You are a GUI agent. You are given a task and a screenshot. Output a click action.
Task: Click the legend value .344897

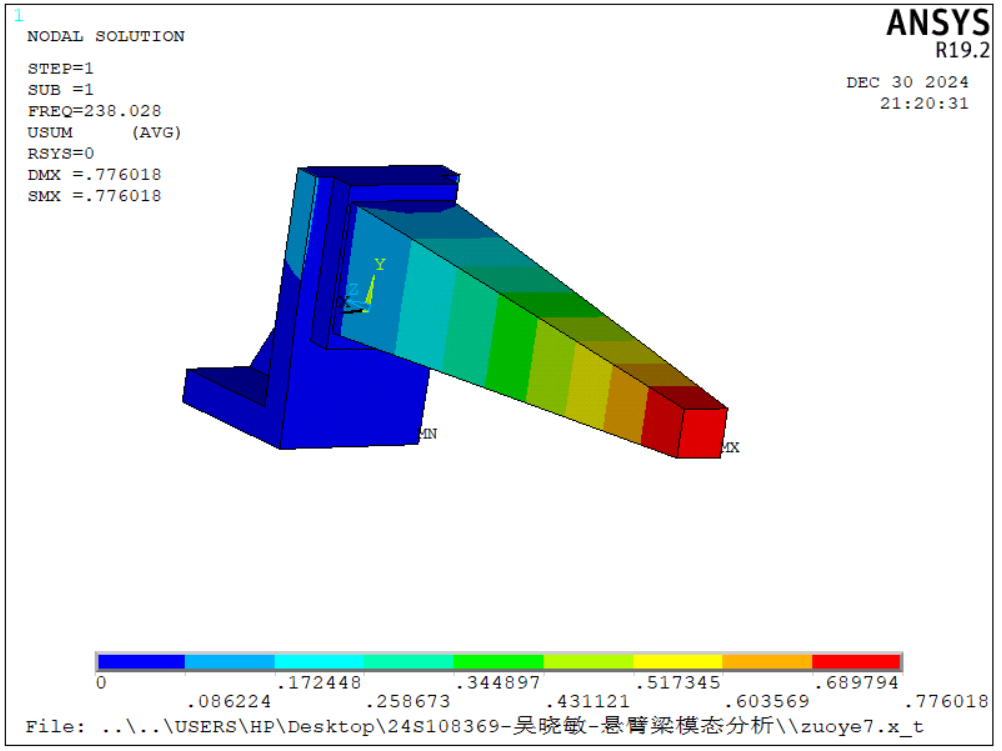click(x=498, y=683)
